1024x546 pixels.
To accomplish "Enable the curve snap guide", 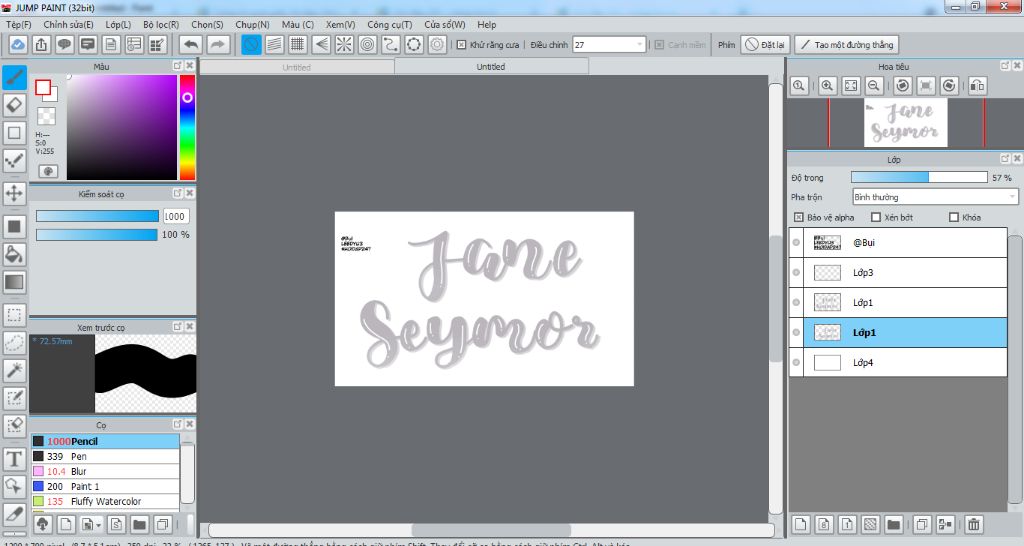I will point(391,44).
